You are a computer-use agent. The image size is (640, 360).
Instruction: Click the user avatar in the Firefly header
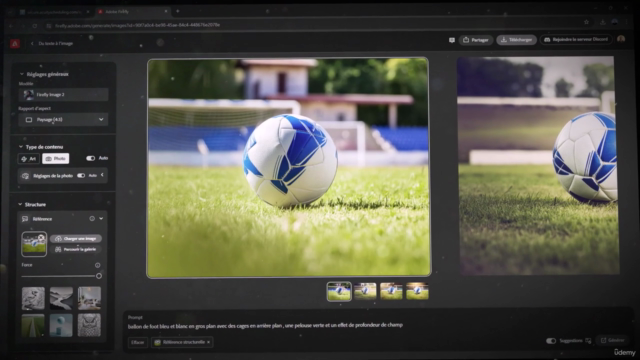(x=621, y=39)
